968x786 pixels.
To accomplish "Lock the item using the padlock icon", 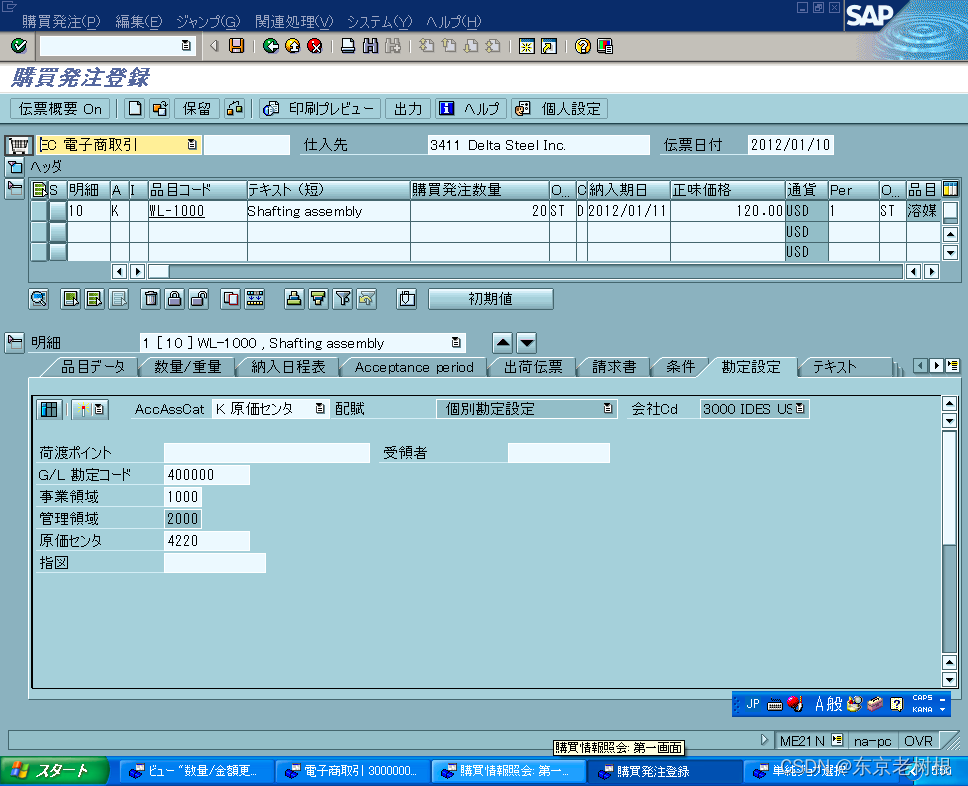I will [x=176, y=299].
